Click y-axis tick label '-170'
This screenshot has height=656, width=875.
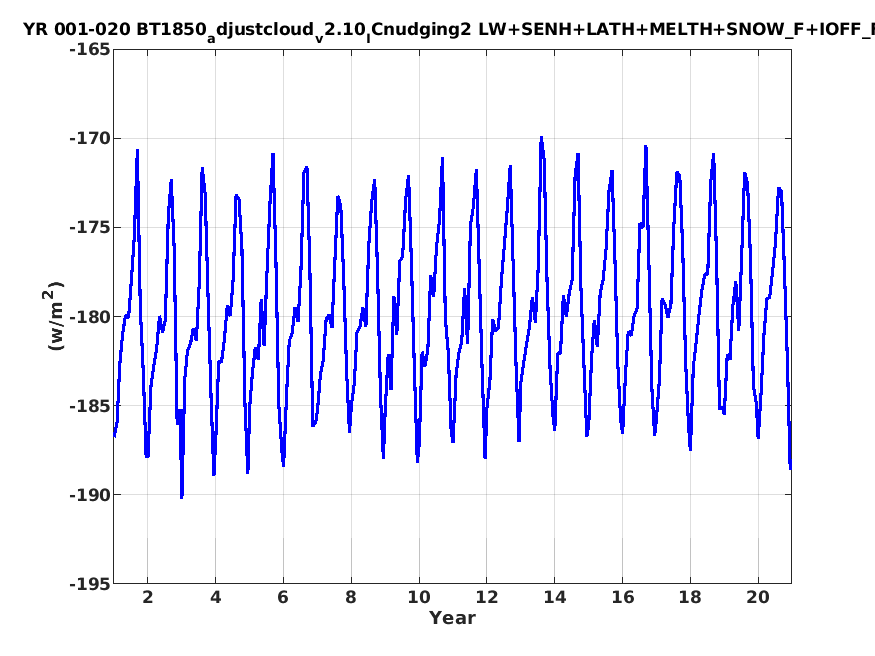90,138
